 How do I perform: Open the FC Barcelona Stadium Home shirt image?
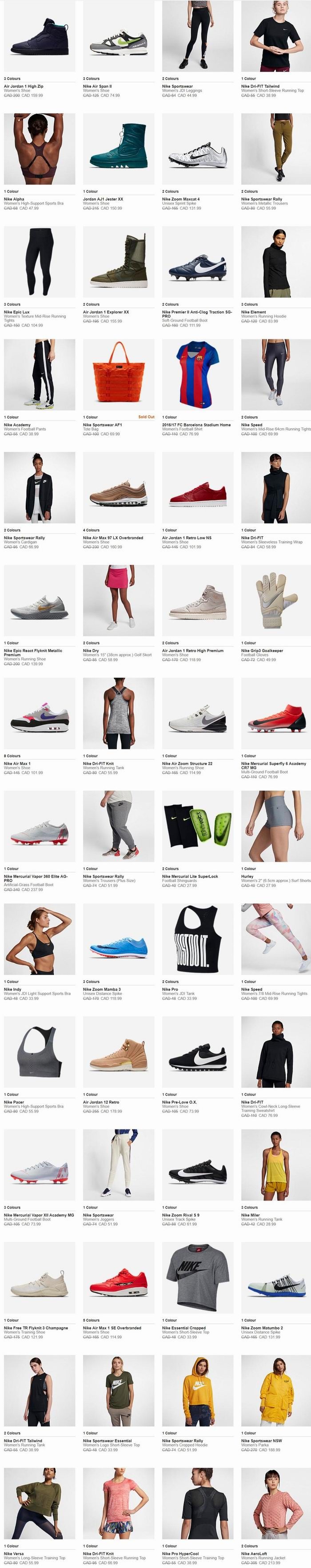pyautogui.click(x=197, y=375)
